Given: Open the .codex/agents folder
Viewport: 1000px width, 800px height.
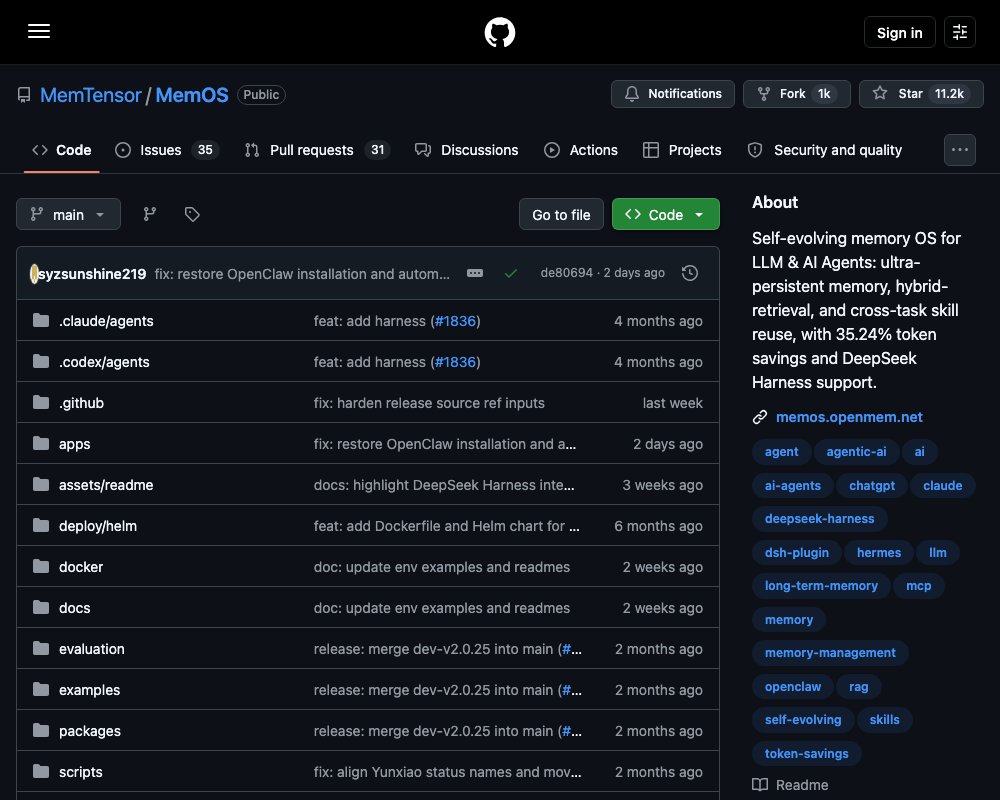Looking at the screenshot, I should 104,362.
